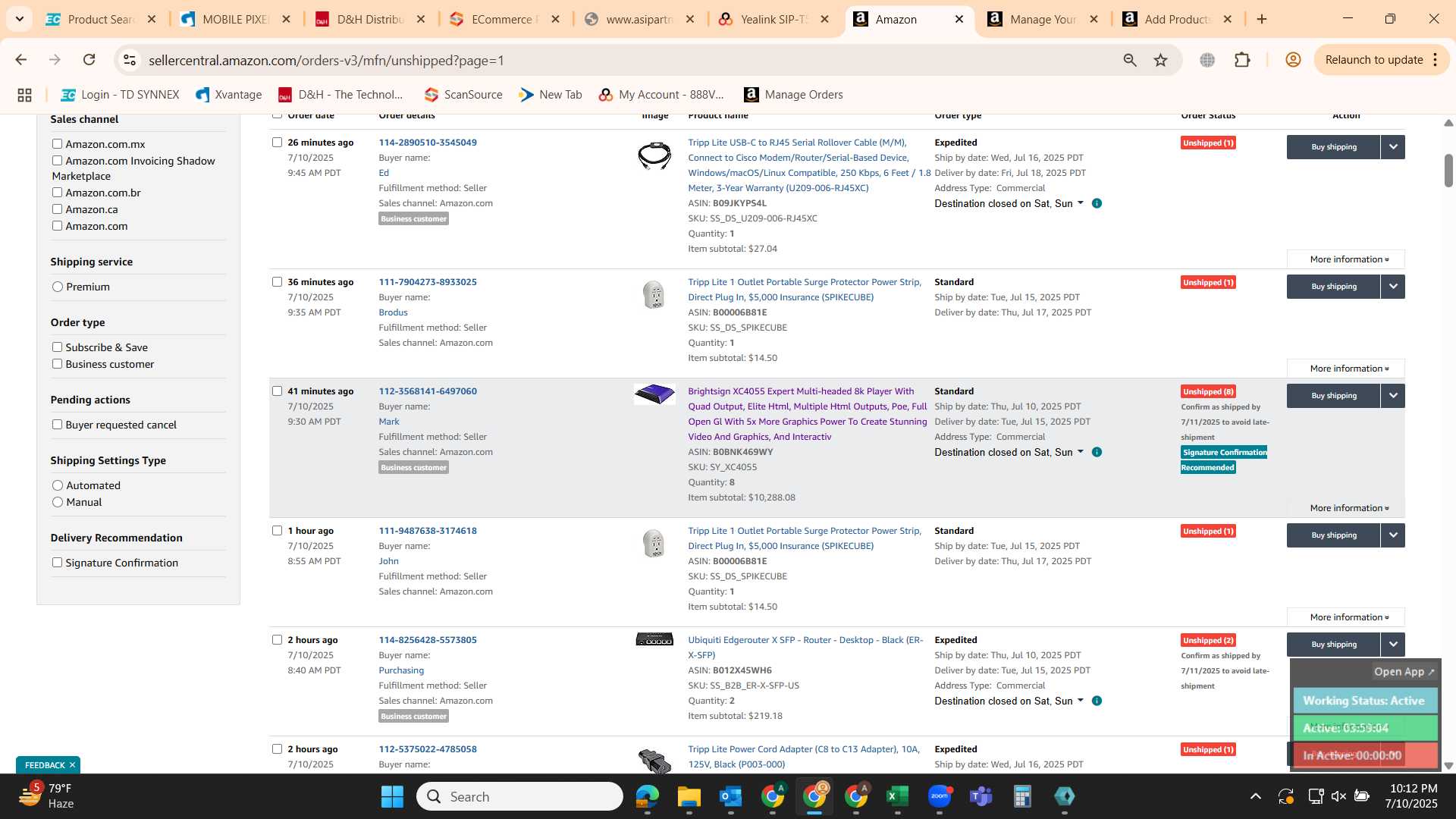The image size is (1456, 819).
Task: Expand Destination closed dropdown for Brightsign order
Action: [1009, 452]
